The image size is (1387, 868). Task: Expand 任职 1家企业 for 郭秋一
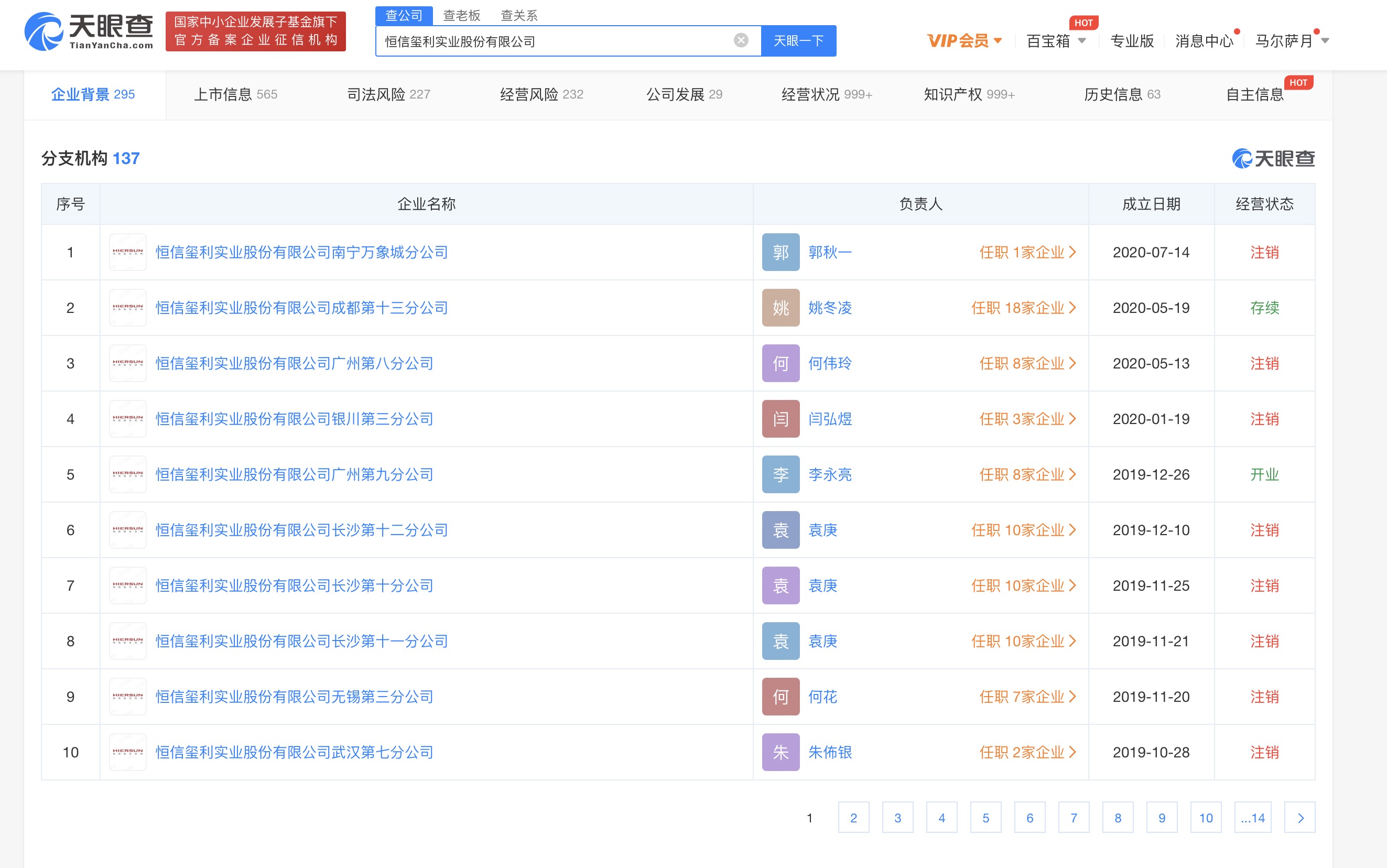(x=1027, y=252)
